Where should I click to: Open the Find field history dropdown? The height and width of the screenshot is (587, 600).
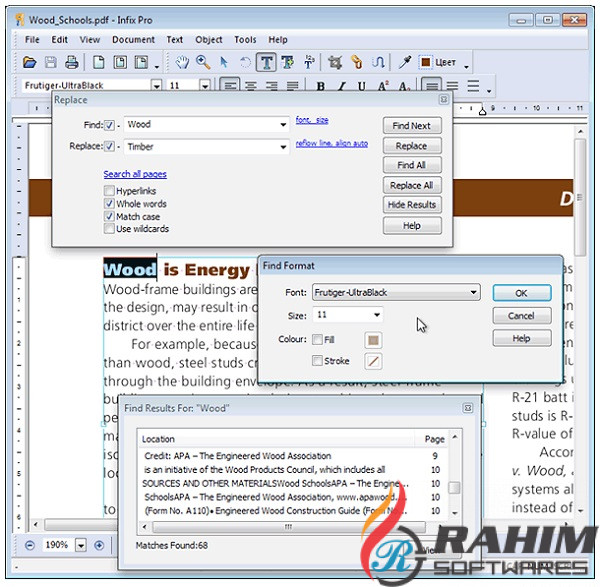coord(283,125)
